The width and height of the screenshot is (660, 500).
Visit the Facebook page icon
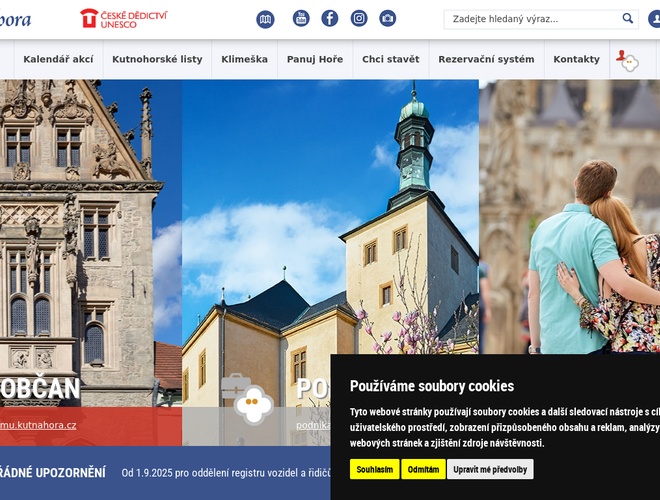(330, 19)
